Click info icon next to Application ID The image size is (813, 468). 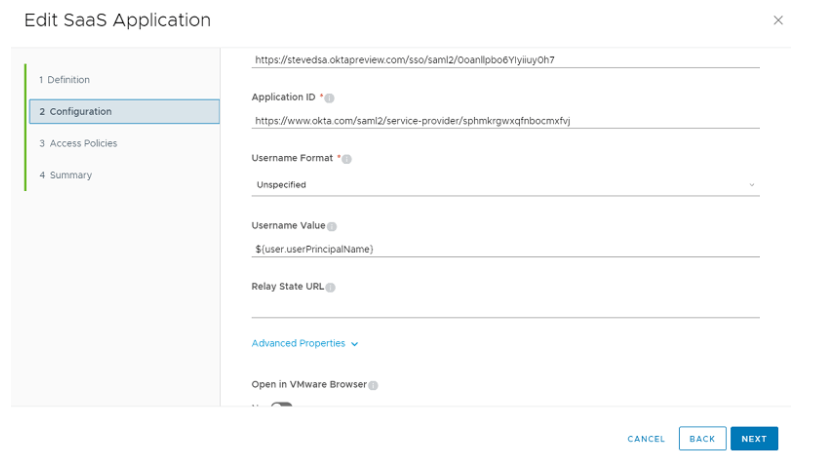(330, 98)
